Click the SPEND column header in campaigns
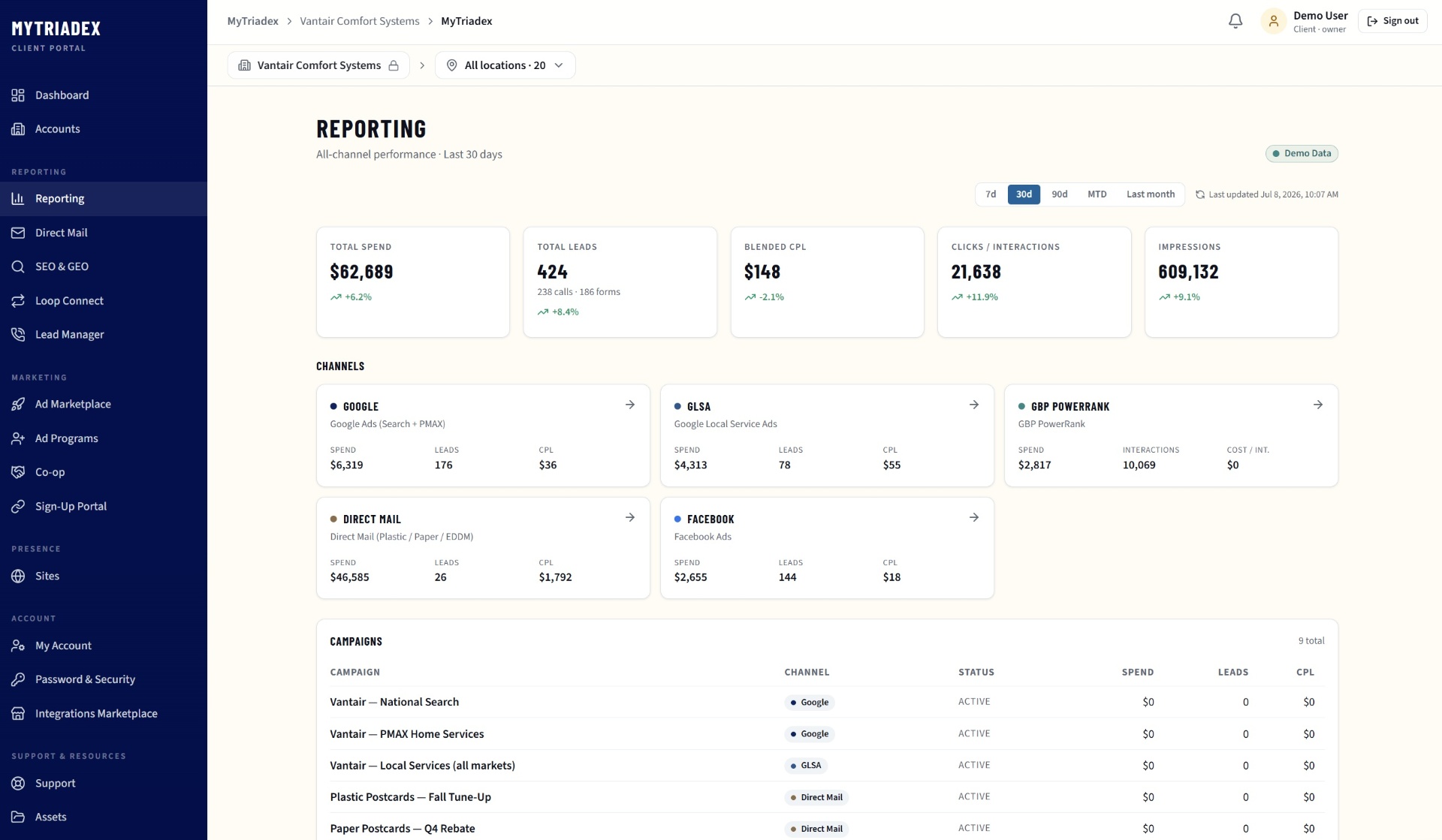1442x840 pixels. [1138, 673]
